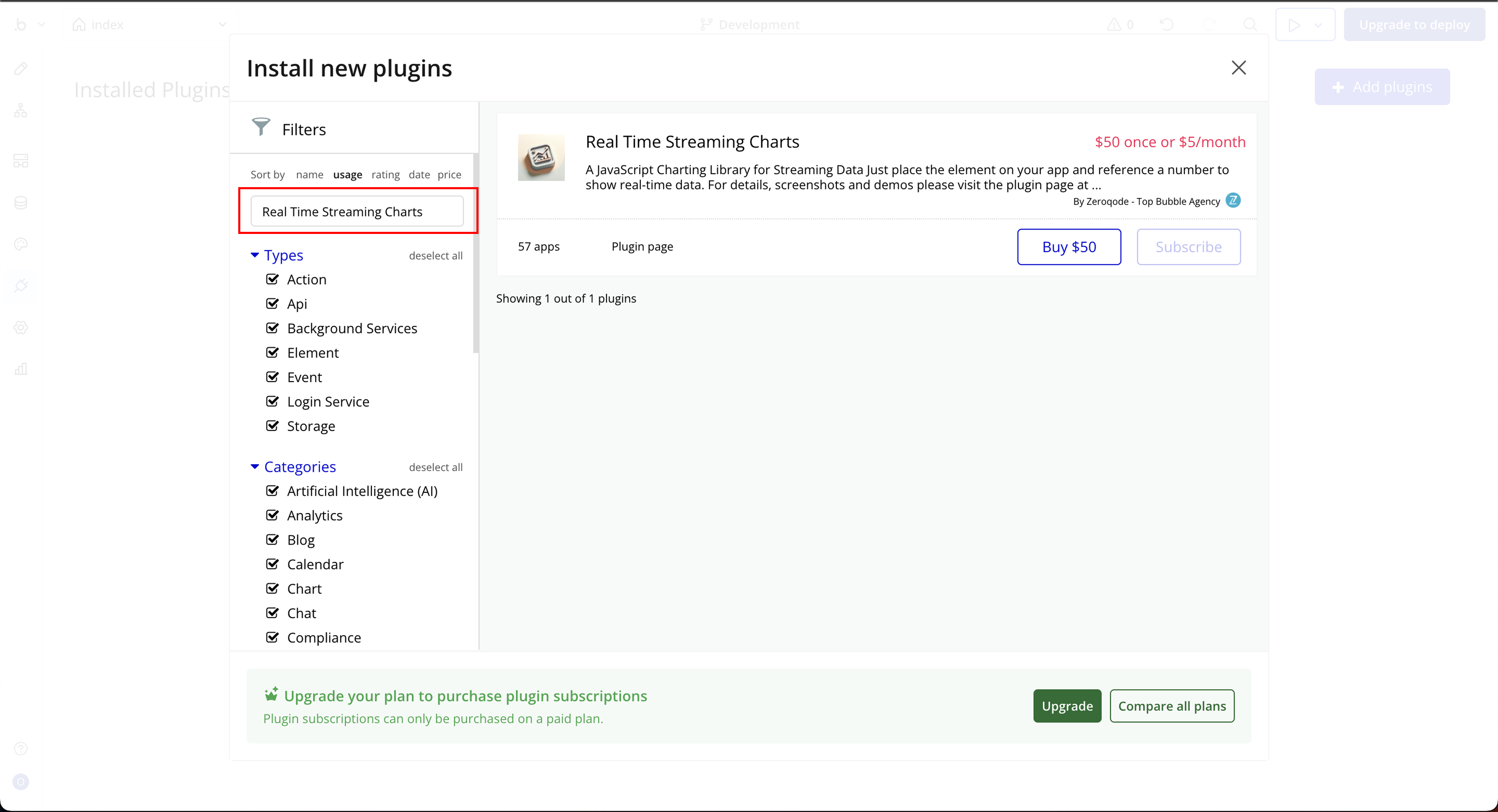The image size is (1498, 812).
Task: Click the Buy $50 button
Action: 1068,247
